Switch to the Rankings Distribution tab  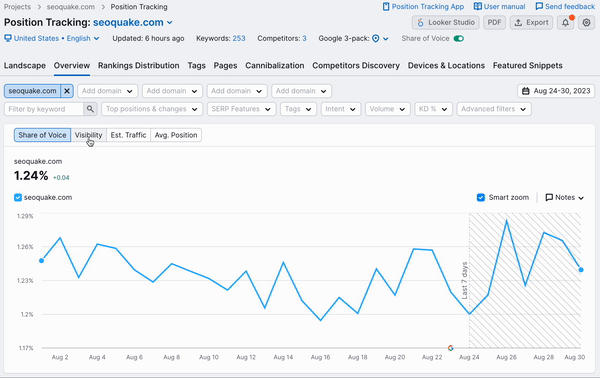click(139, 65)
